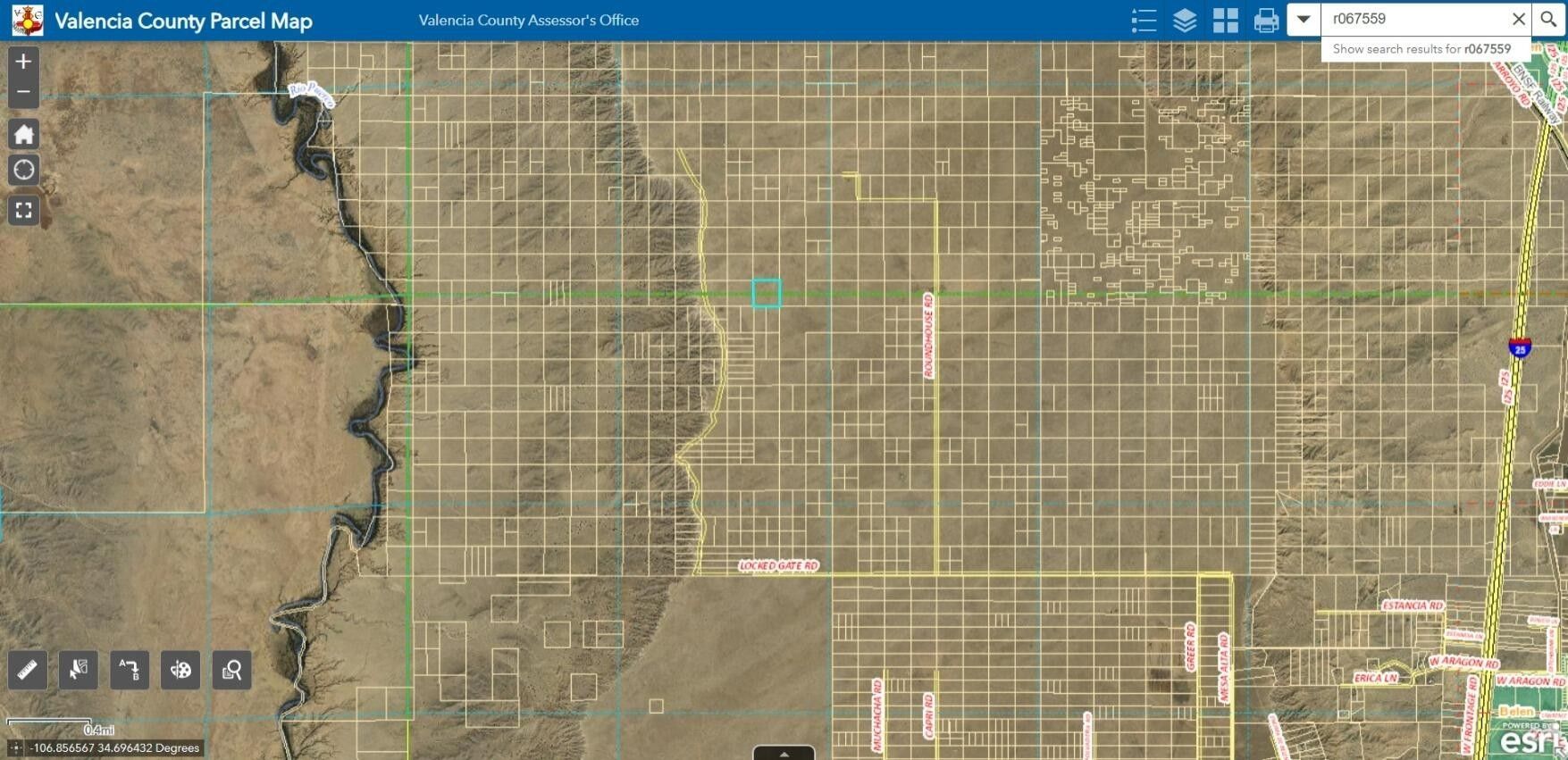
Task: Click the Roundhouse Rd label
Action: point(928,336)
